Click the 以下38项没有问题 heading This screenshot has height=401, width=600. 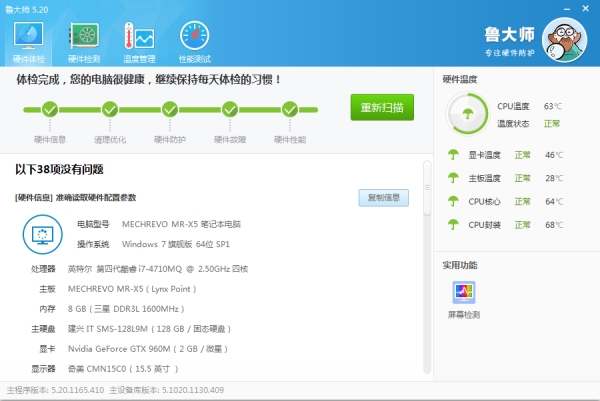pyautogui.click(x=59, y=169)
